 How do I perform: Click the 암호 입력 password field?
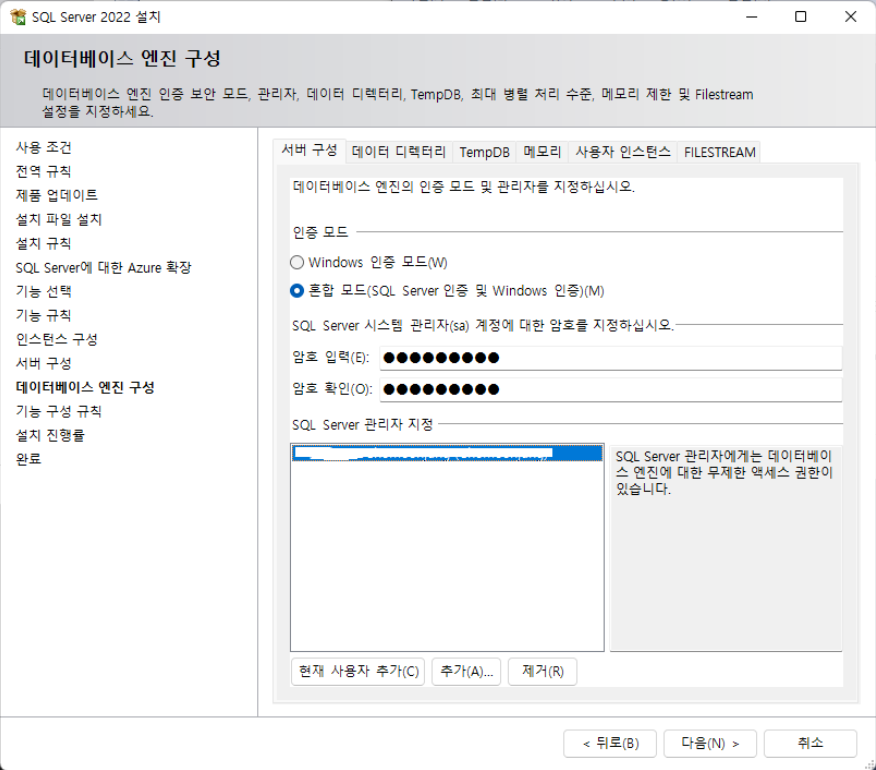(611, 358)
